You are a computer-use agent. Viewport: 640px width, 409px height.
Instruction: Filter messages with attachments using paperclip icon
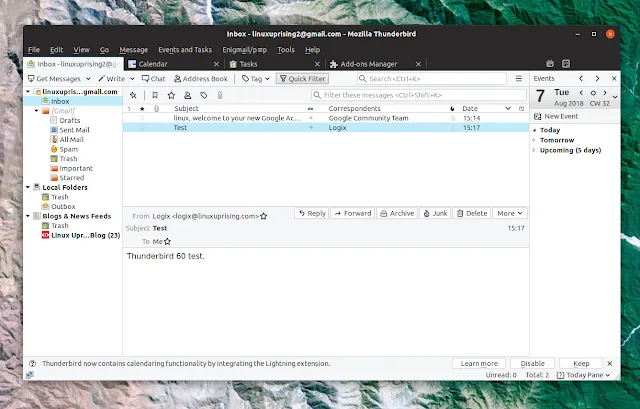(x=218, y=95)
